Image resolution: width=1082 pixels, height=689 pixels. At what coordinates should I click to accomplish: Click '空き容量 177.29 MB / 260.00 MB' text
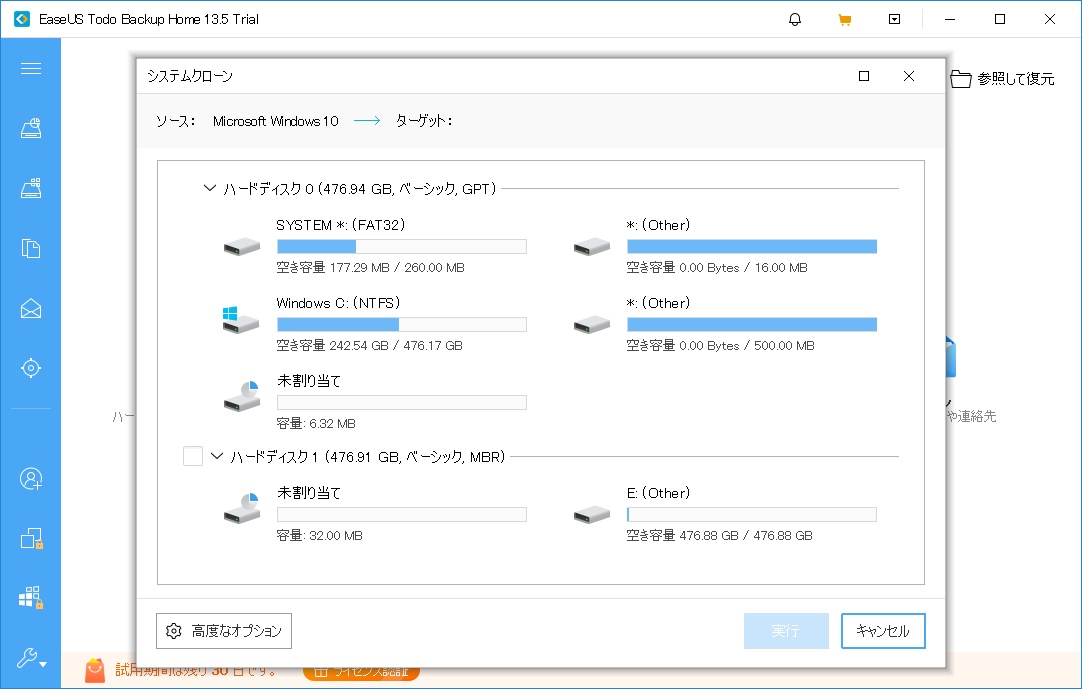[371, 268]
